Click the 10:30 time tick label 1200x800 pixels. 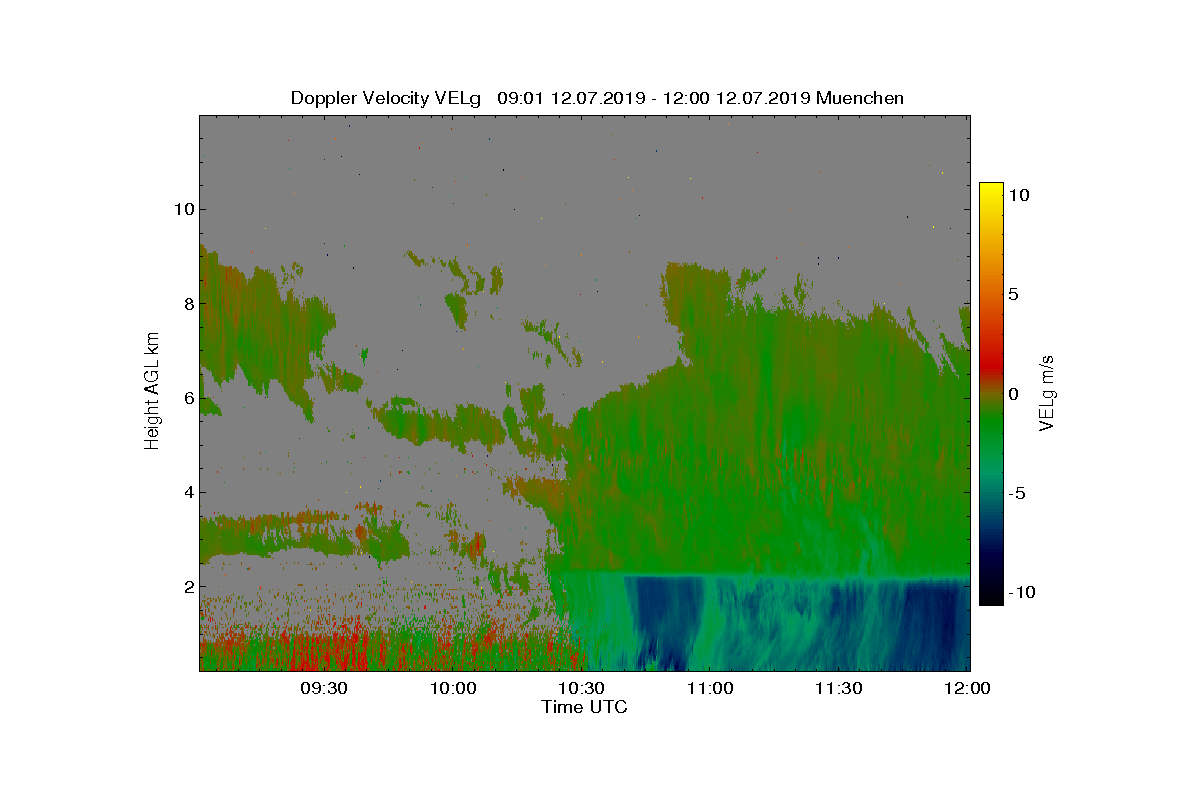point(582,688)
